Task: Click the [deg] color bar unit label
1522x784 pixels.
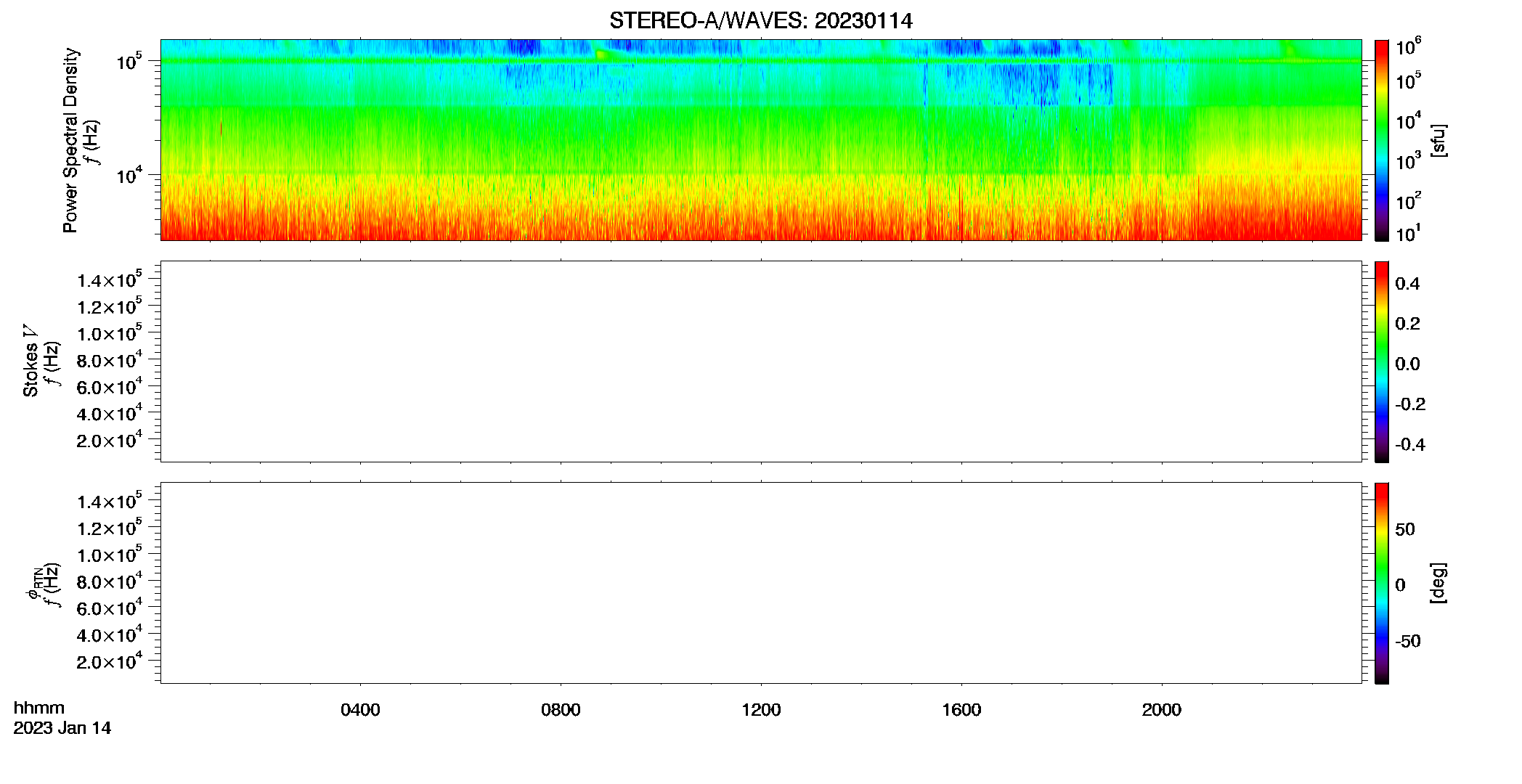Action: (x=1438, y=583)
